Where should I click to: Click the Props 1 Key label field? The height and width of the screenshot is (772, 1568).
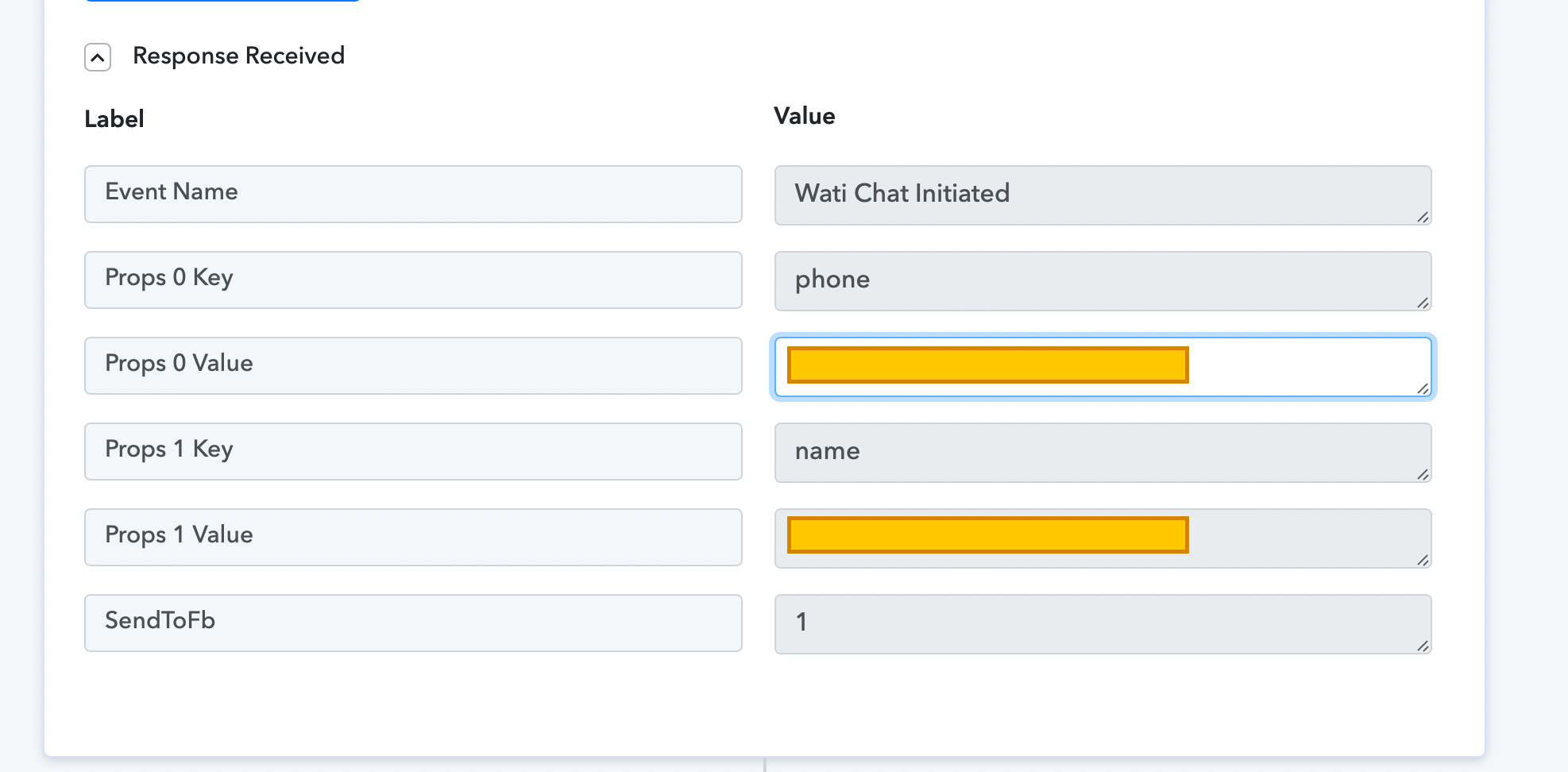[413, 451]
